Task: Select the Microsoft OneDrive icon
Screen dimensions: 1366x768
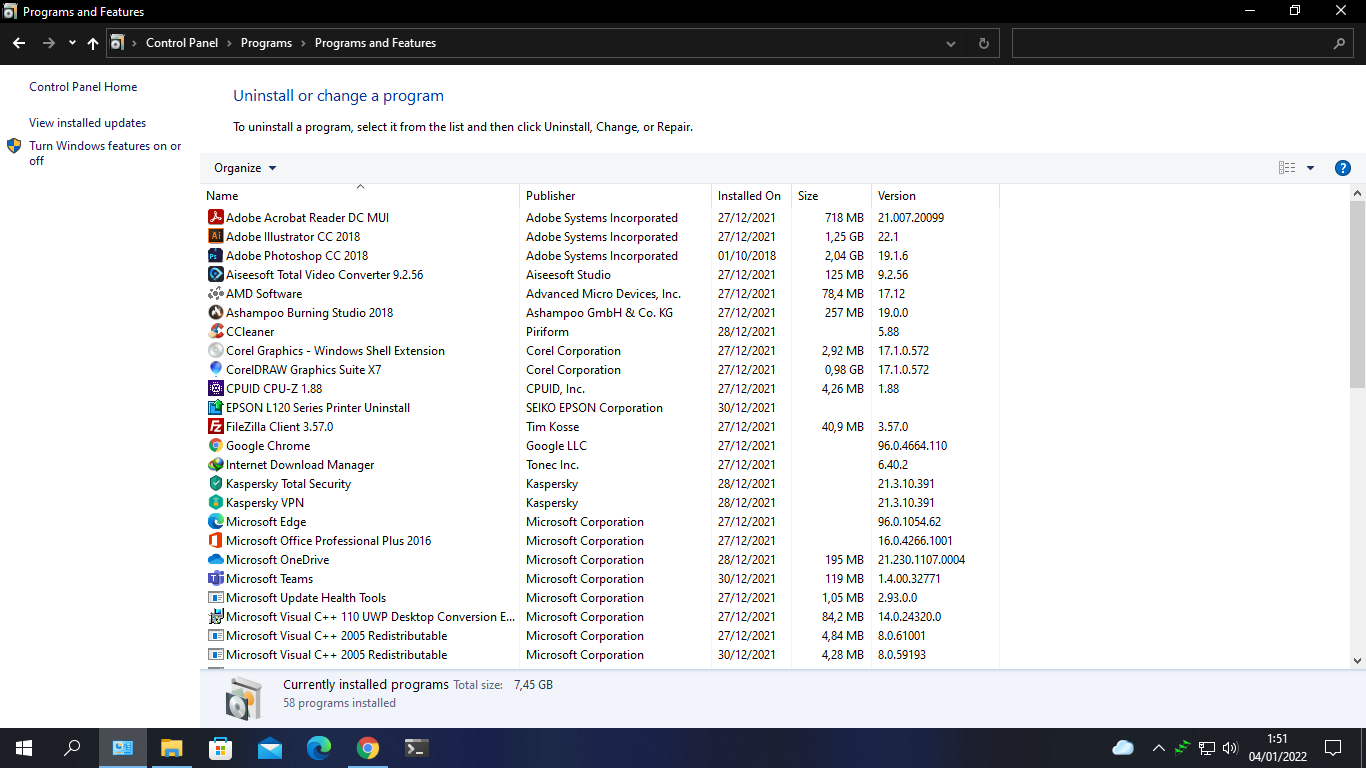Action: pos(215,560)
